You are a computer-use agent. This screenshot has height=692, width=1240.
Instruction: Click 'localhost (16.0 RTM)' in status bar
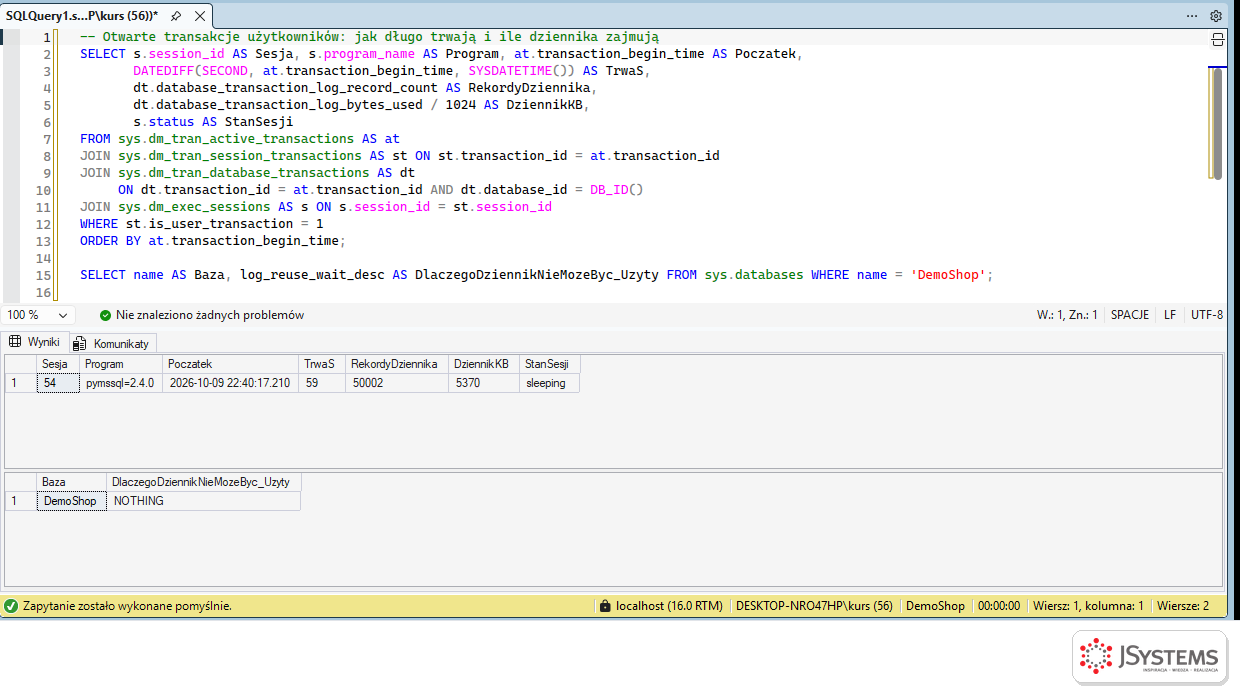point(669,606)
